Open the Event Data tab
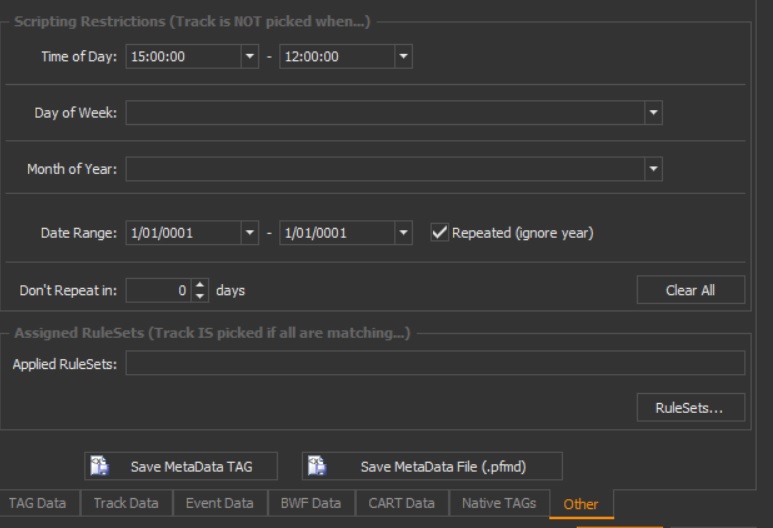Image resolution: width=773 pixels, height=528 pixels. tap(218, 503)
